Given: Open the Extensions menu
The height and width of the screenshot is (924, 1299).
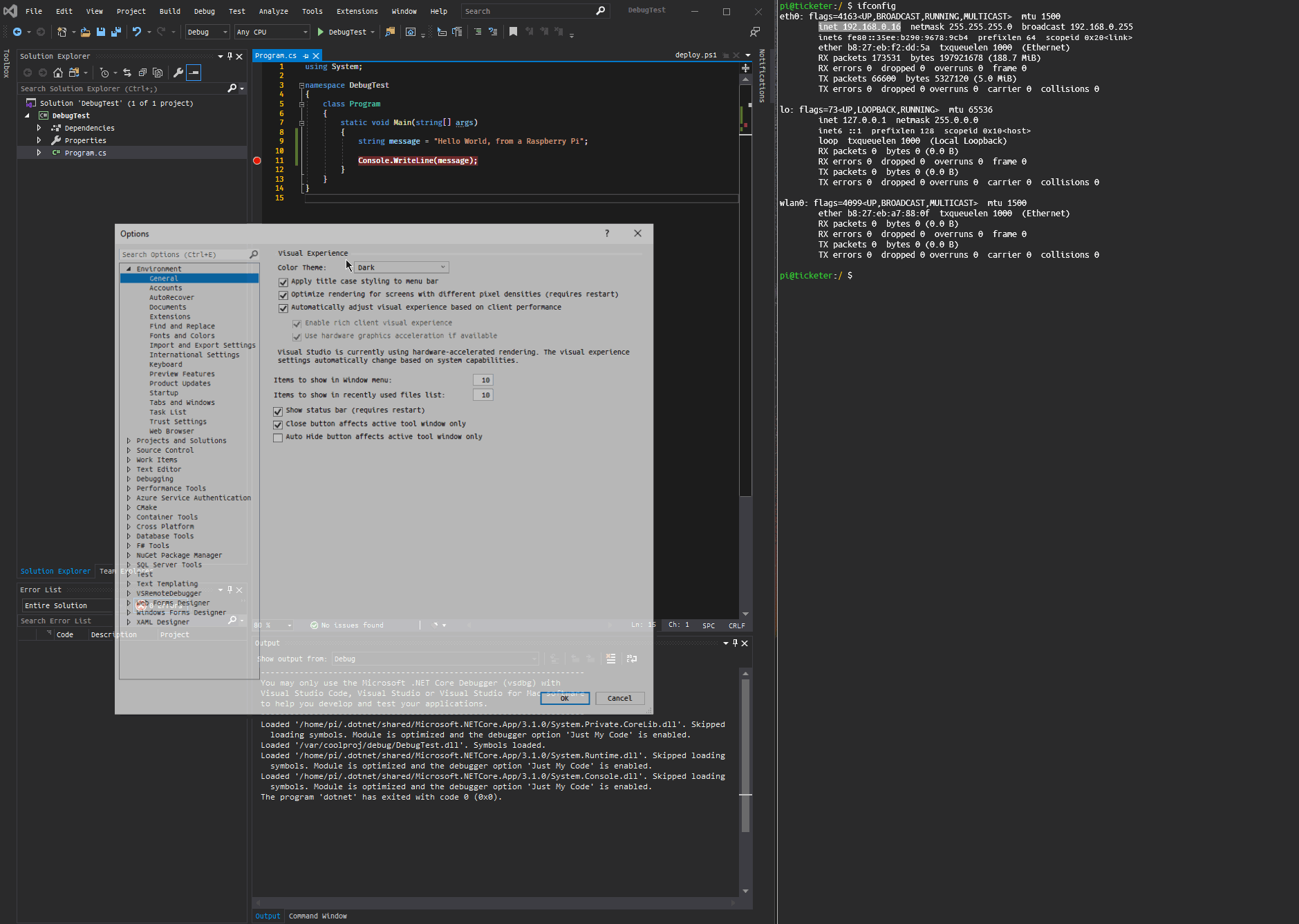Looking at the screenshot, I should coord(357,11).
